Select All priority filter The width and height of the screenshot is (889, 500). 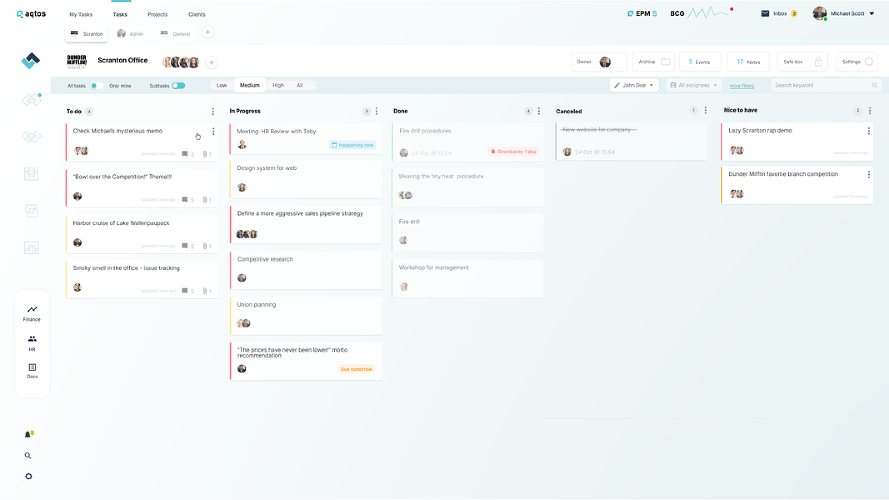[x=300, y=86]
